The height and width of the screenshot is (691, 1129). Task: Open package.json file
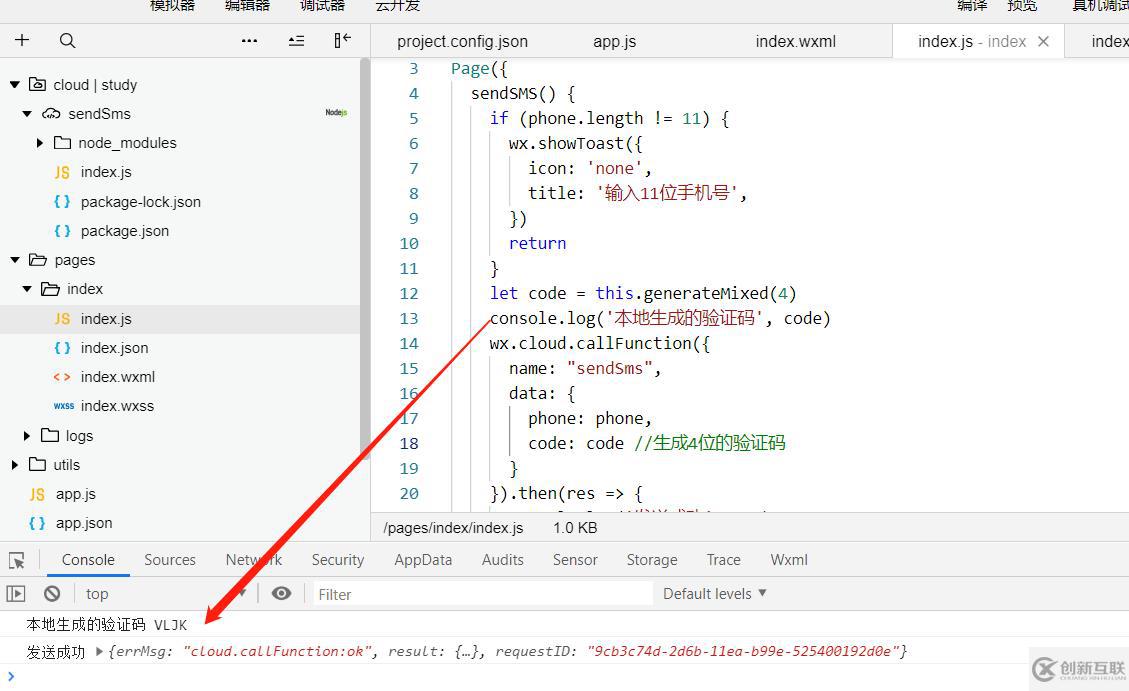(x=125, y=231)
